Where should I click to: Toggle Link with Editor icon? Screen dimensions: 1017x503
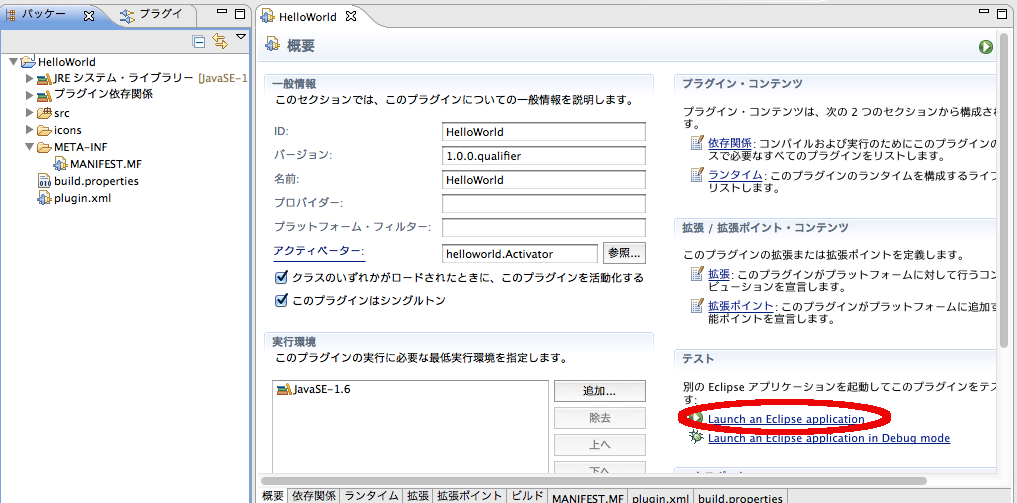(219, 41)
